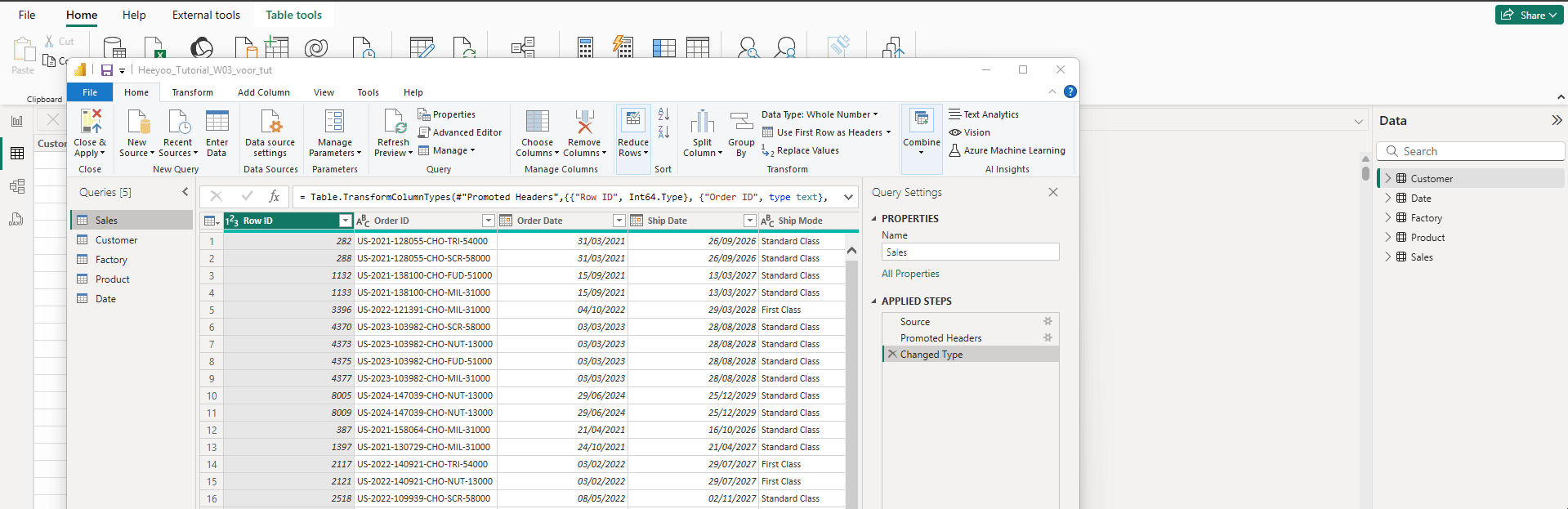Viewport: 1568px width, 509px height.
Task: Open Promoted Headers step settings gear
Action: pyautogui.click(x=1048, y=337)
